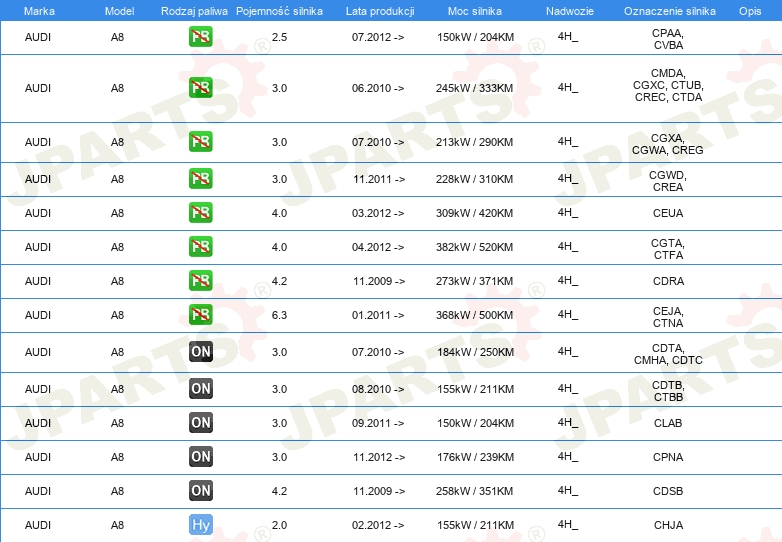
Task: Click the production date 11.2012 ->
Action: [x=379, y=457]
